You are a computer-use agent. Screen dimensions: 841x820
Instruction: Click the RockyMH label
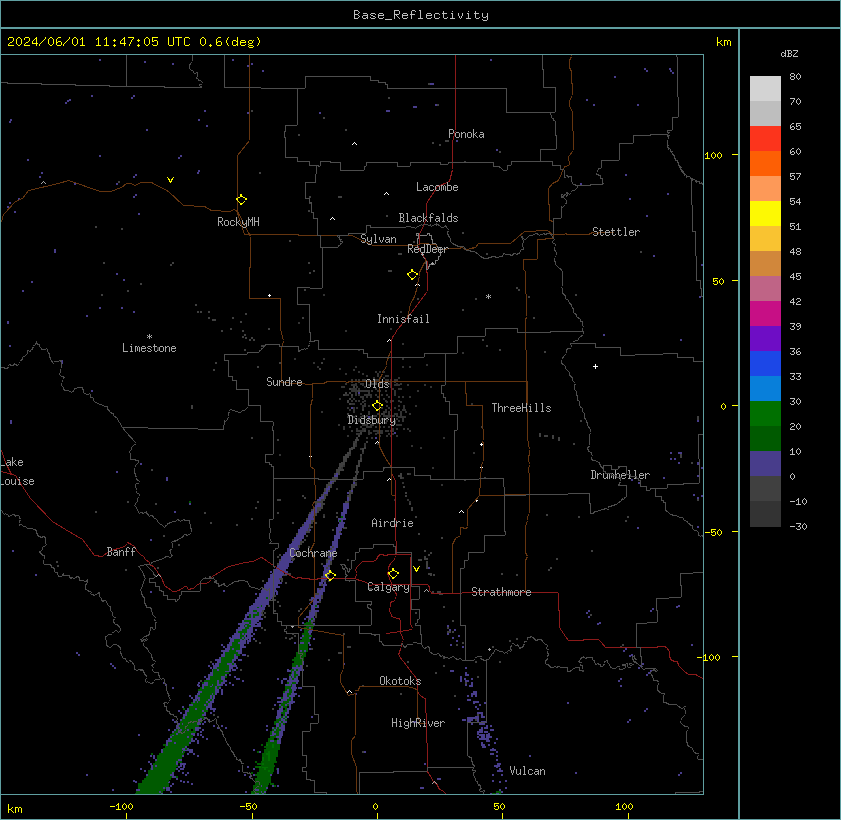pyautogui.click(x=238, y=221)
